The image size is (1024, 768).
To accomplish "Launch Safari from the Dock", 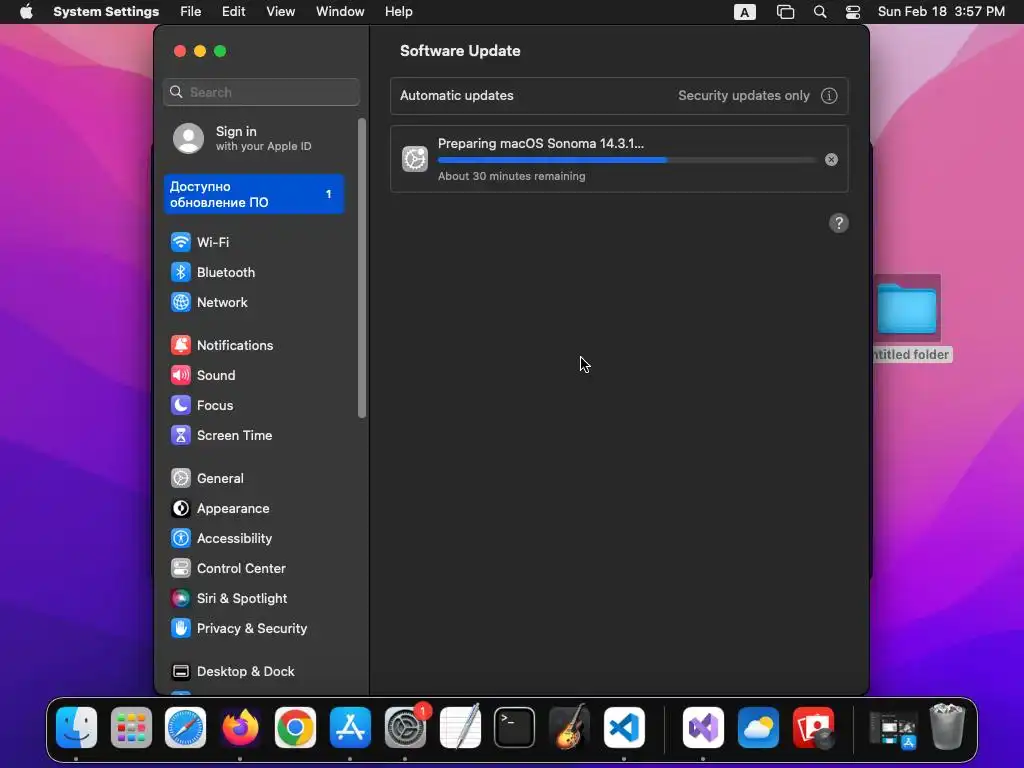I will [x=185, y=728].
